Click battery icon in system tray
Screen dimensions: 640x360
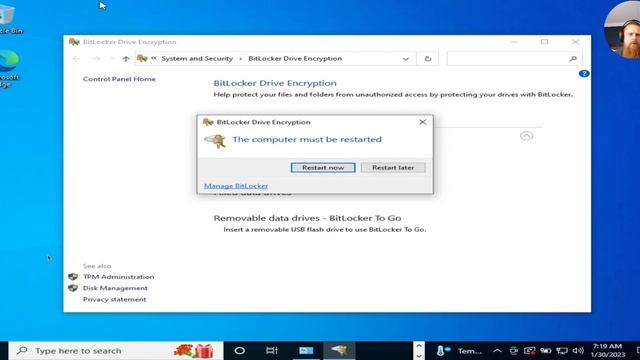pyautogui.click(x=546, y=351)
